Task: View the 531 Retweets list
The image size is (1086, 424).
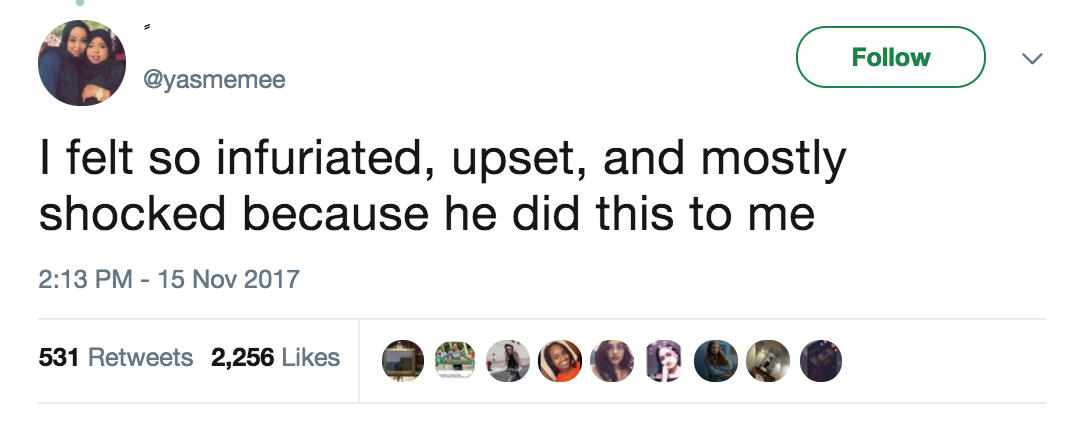Action: point(115,357)
